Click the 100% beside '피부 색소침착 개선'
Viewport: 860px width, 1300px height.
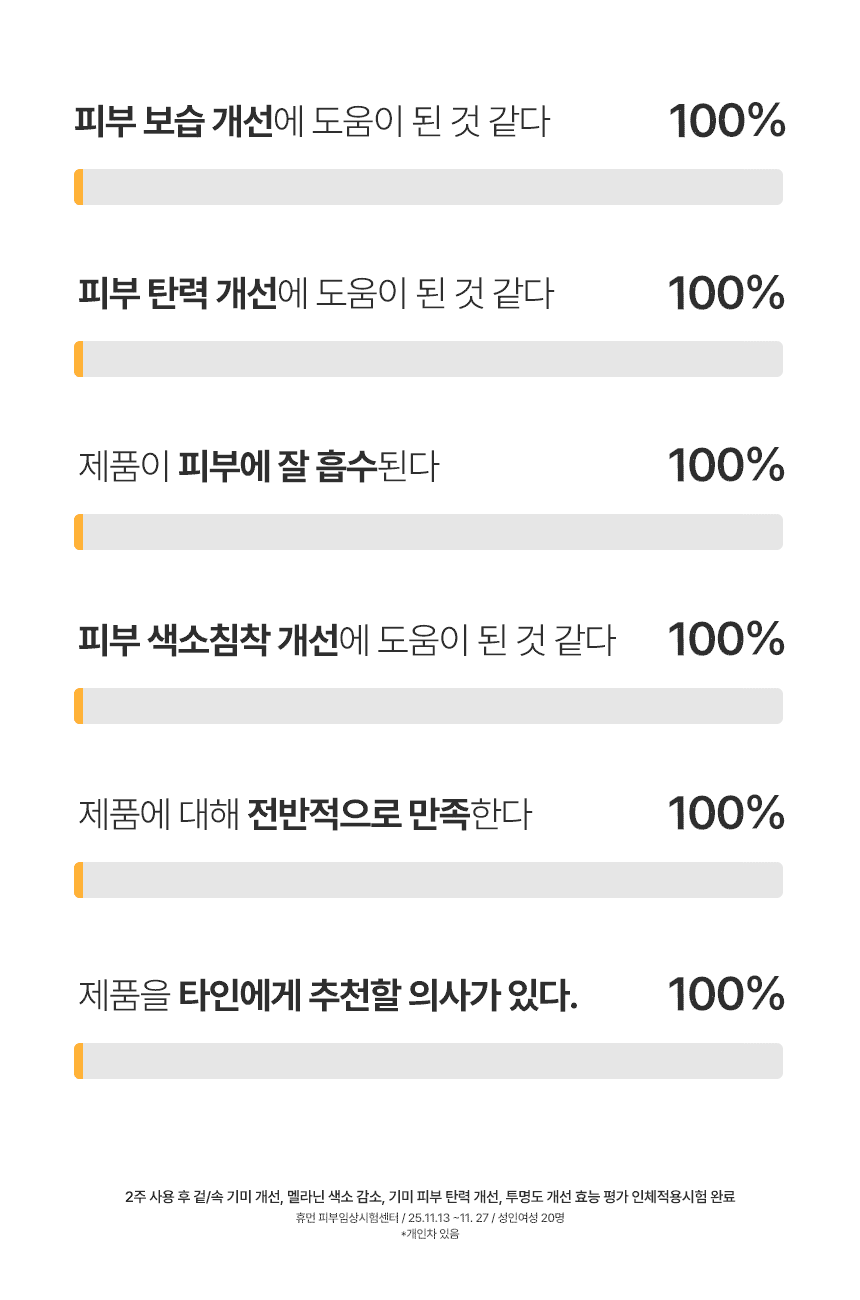tap(726, 640)
